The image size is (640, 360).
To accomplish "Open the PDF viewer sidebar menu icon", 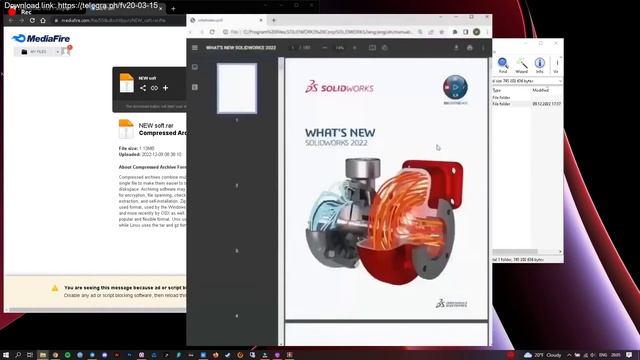I will (x=195, y=48).
